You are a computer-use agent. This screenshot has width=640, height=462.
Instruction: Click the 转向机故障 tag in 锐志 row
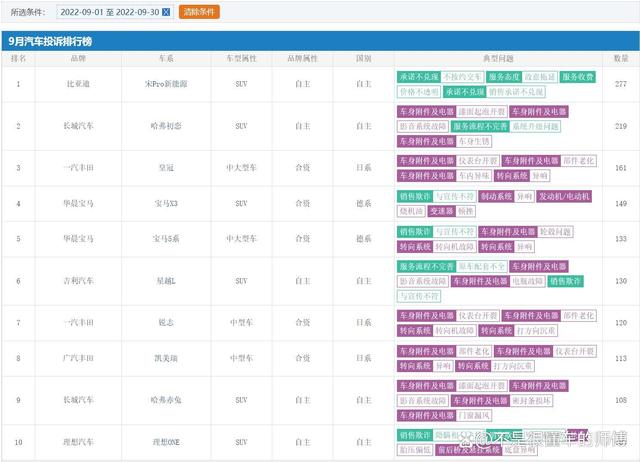[x=455, y=331]
